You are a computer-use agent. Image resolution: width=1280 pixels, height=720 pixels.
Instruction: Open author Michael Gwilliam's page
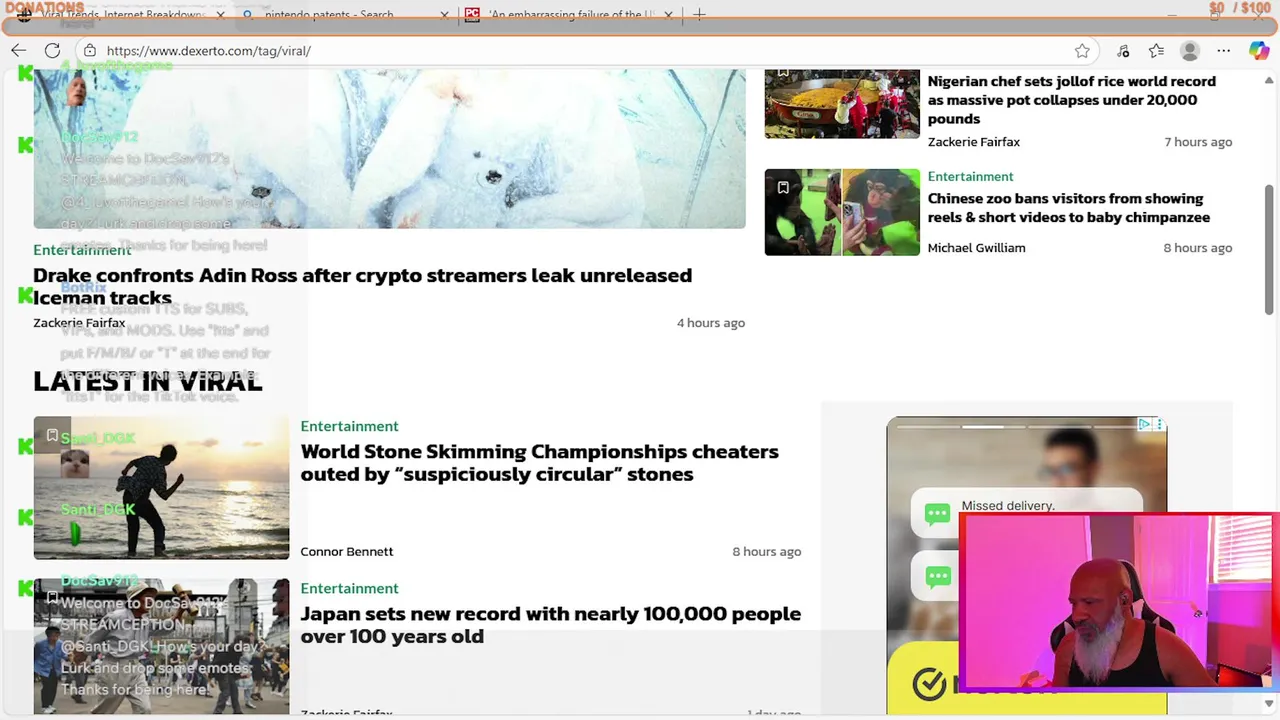click(x=976, y=248)
